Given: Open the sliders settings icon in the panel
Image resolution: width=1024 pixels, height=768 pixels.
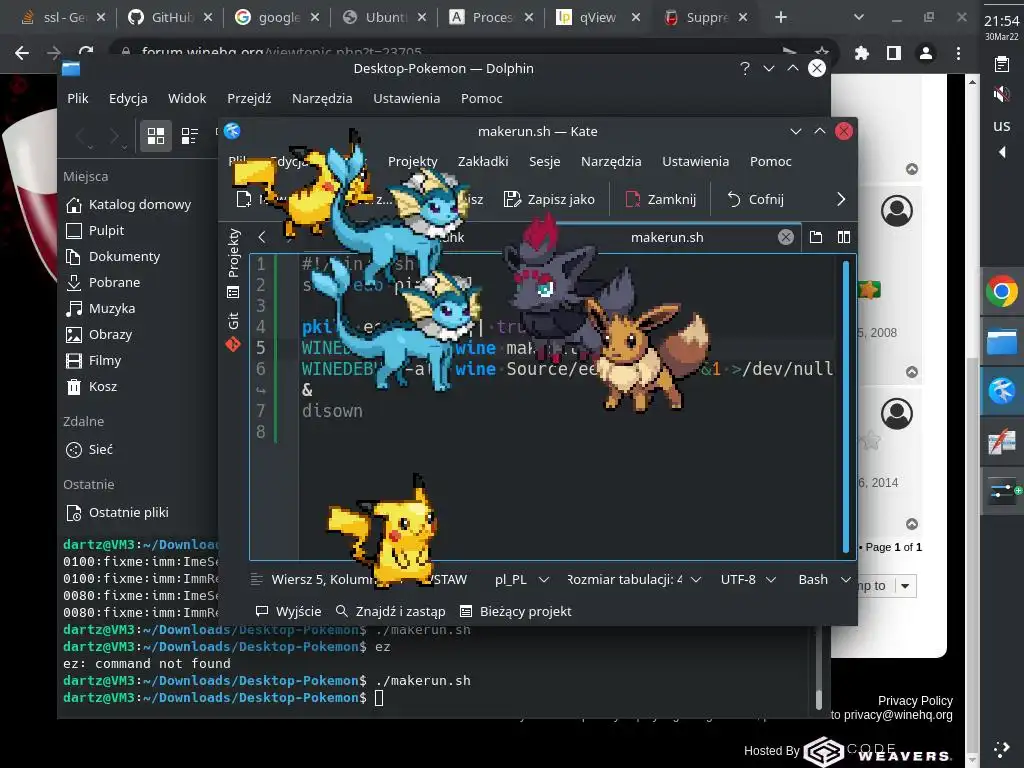Looking at the screenshot, I should pos(1004,491).
